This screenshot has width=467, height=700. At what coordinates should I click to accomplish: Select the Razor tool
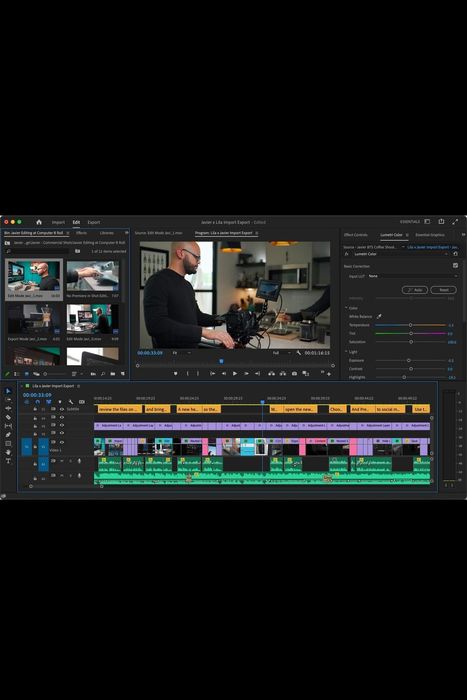8,417
